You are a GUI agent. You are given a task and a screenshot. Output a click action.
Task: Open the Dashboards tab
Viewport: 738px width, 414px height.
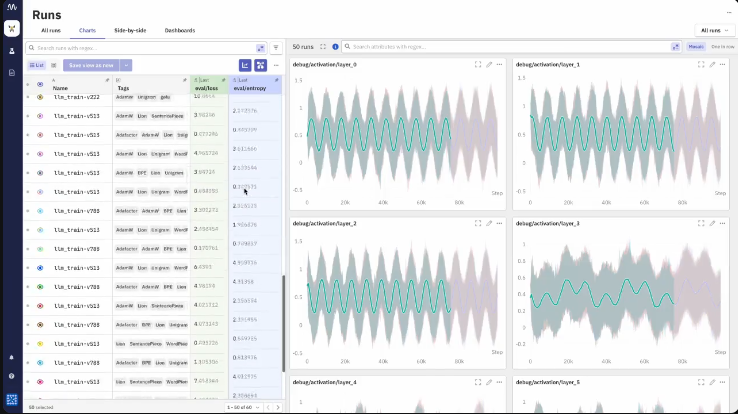coord(180,30)
